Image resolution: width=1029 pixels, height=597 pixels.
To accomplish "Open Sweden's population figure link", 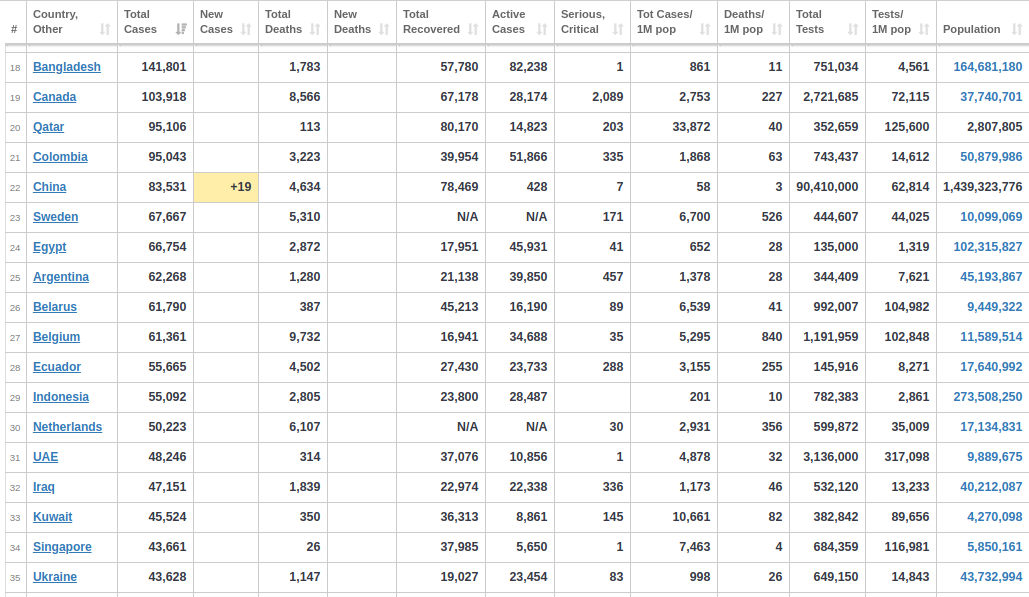I will point(991,217).
